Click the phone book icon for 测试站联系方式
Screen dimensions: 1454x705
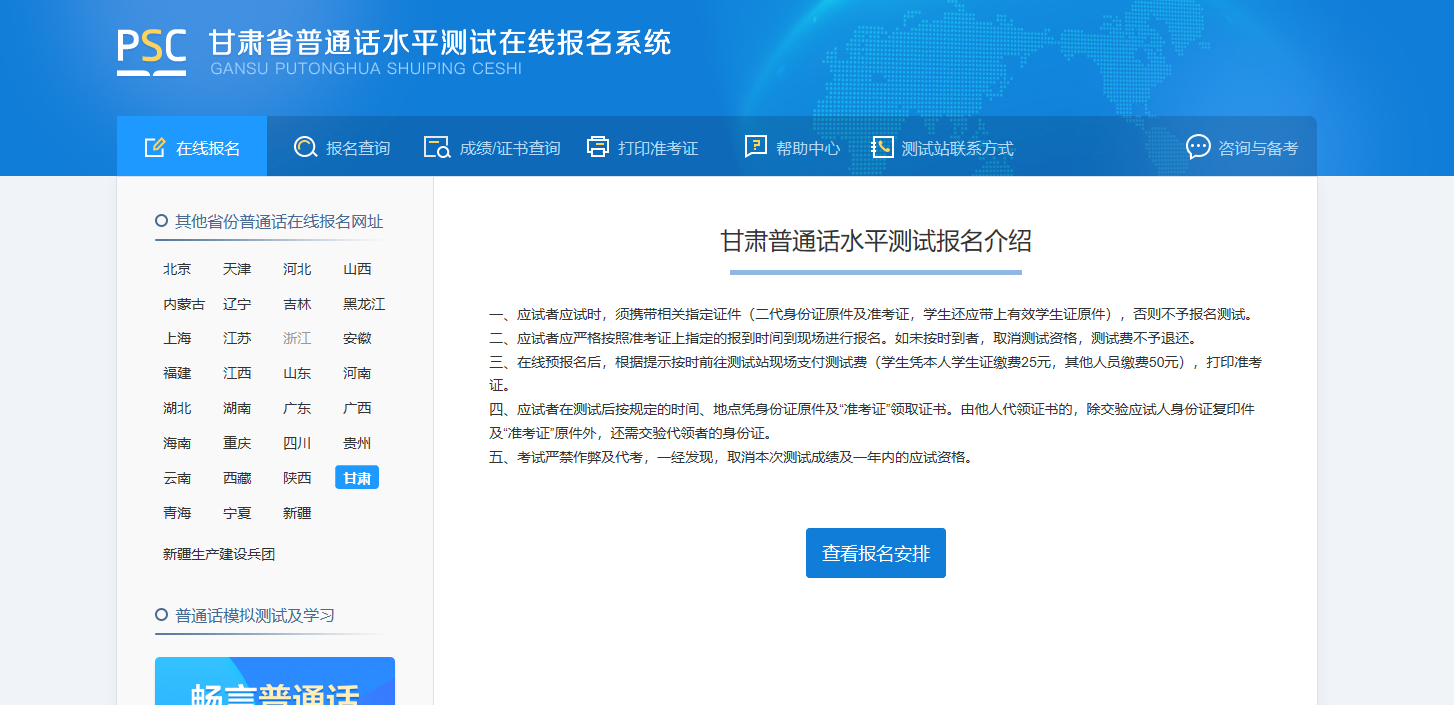point(881,148)
